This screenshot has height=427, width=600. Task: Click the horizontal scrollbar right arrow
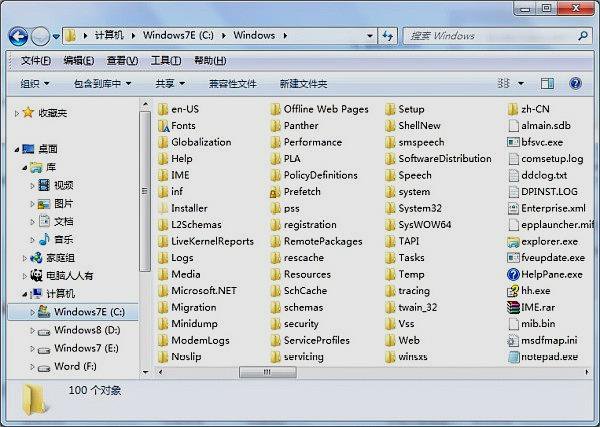pos(587,372)
